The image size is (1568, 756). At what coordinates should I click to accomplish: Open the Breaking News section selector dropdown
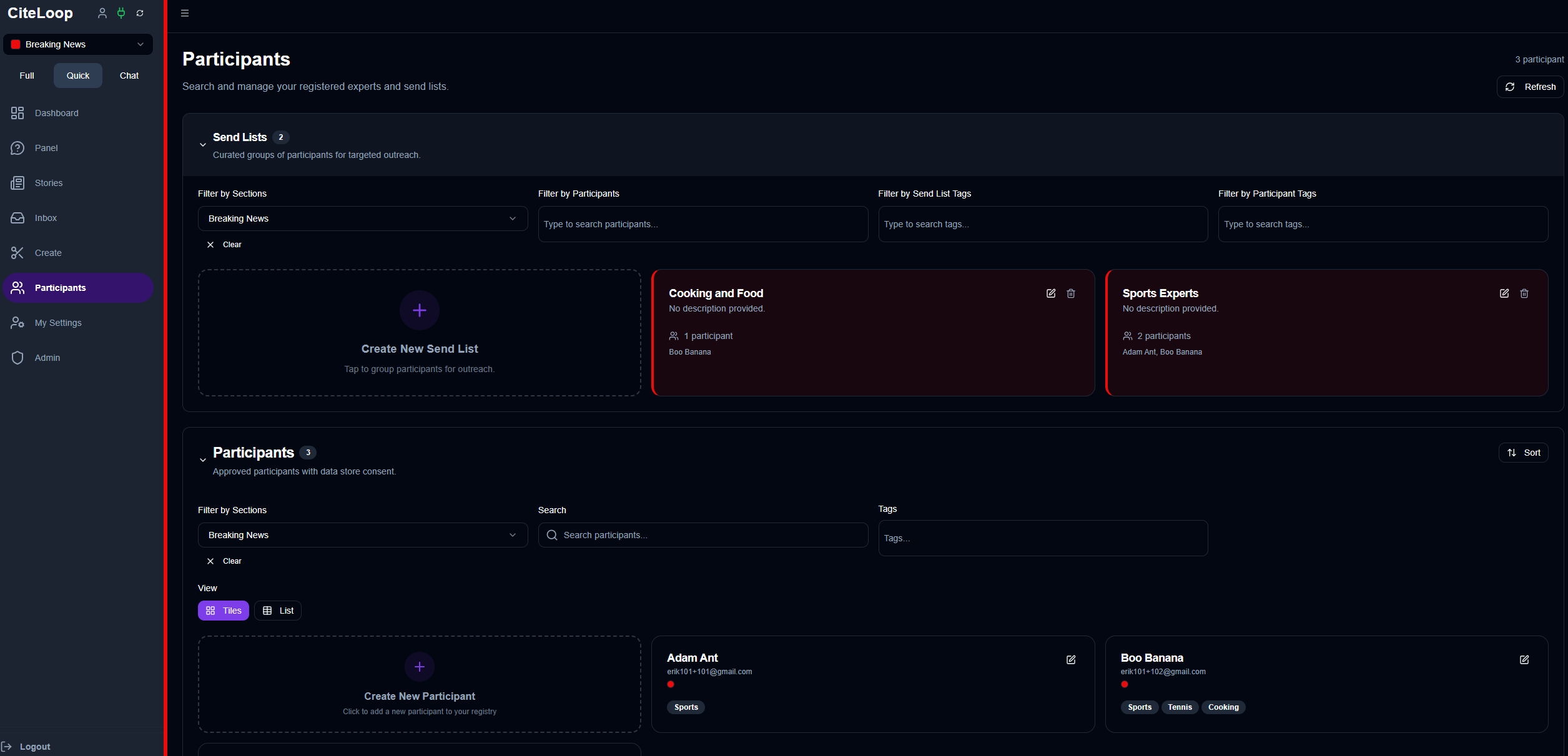(78, 44)
